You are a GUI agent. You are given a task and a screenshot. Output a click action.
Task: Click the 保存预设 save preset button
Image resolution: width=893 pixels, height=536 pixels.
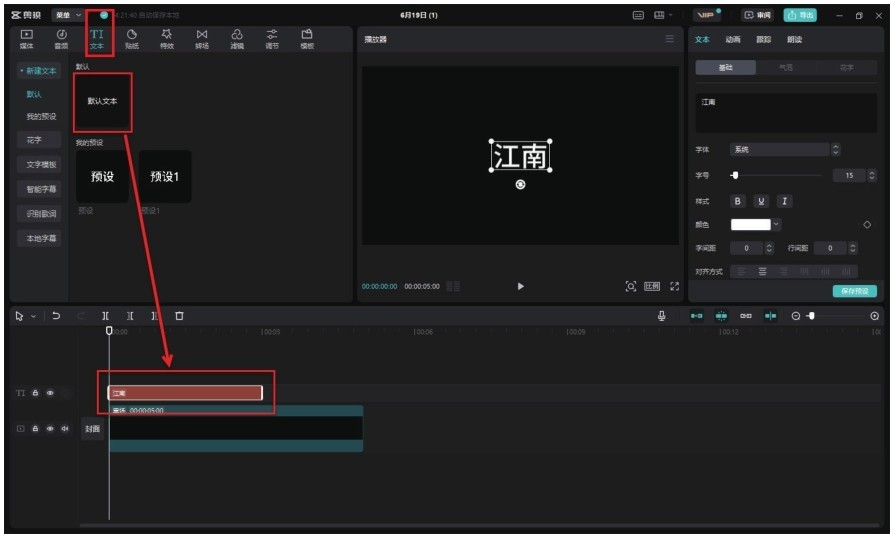(x=855, y=290)
